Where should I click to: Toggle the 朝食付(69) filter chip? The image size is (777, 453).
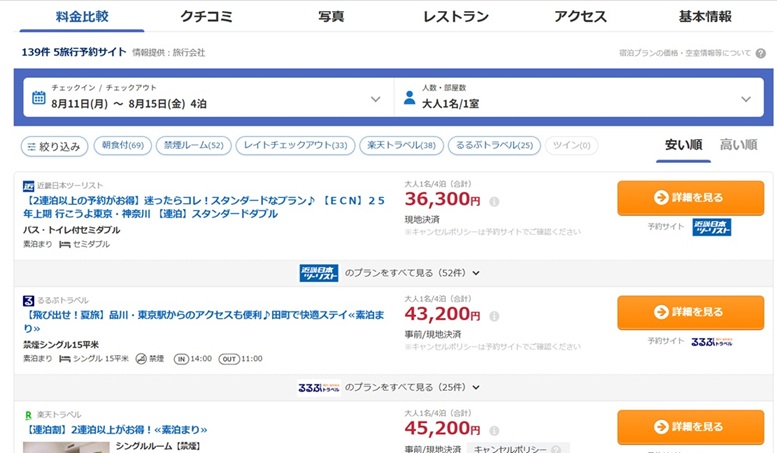[122, 145]
